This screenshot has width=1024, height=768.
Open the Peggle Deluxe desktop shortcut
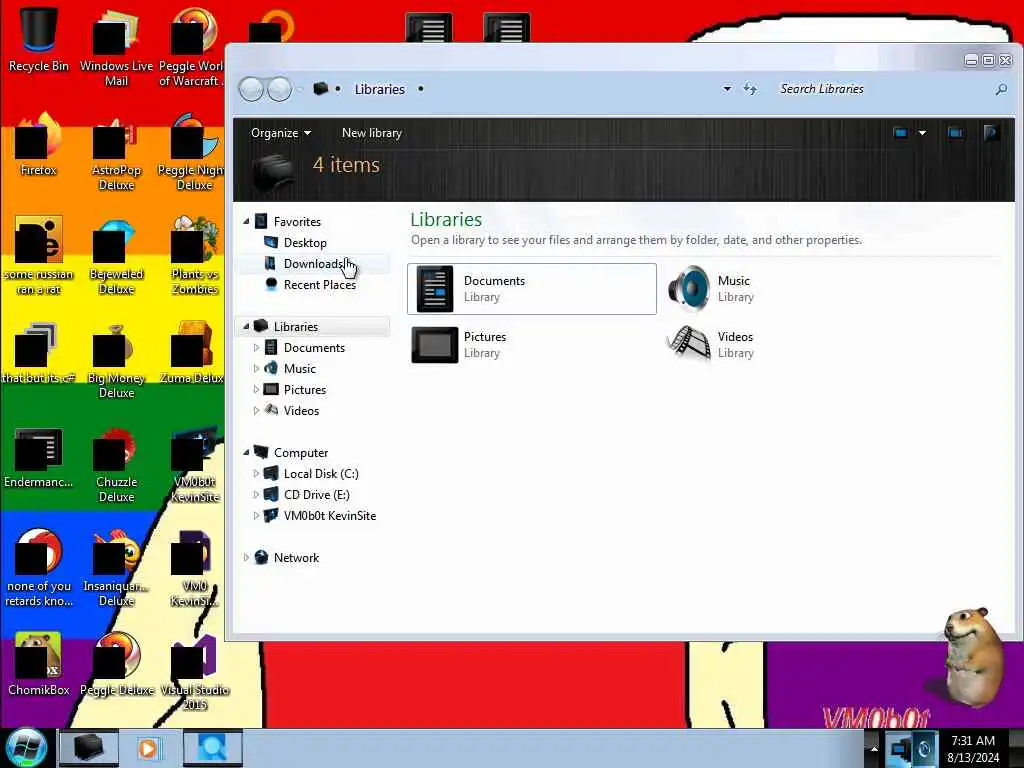coord(116,665)
